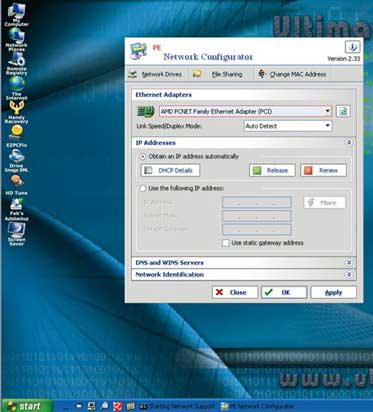The image size is (373, 412).
Task: Click the Subnet Mask input field
Action: (257, 216)
